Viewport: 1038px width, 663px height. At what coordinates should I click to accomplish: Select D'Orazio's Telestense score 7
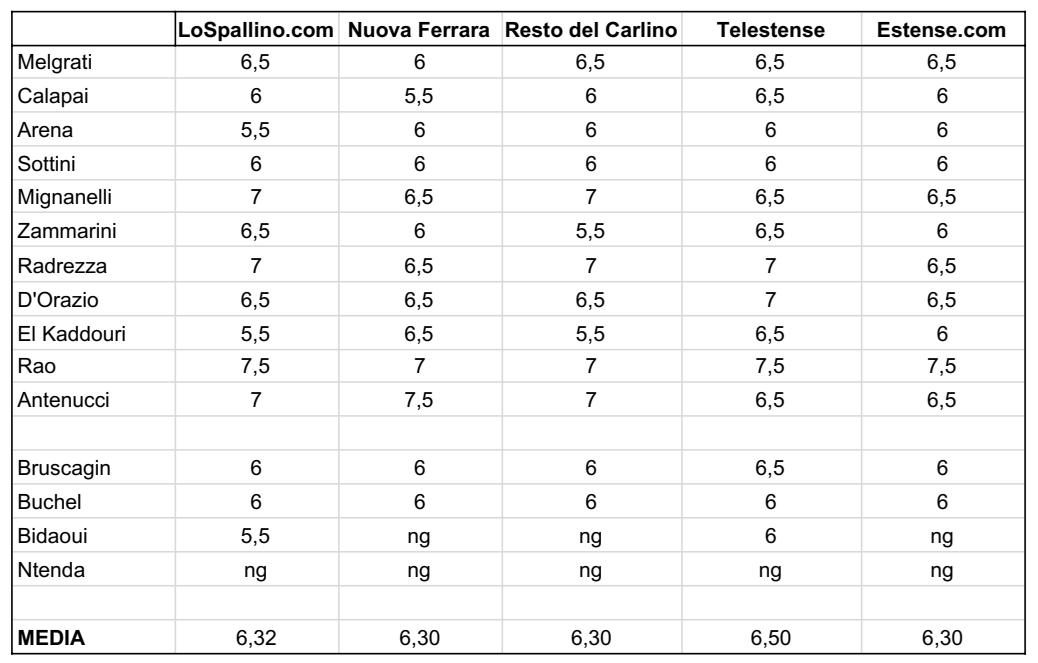tap(771, 300)
